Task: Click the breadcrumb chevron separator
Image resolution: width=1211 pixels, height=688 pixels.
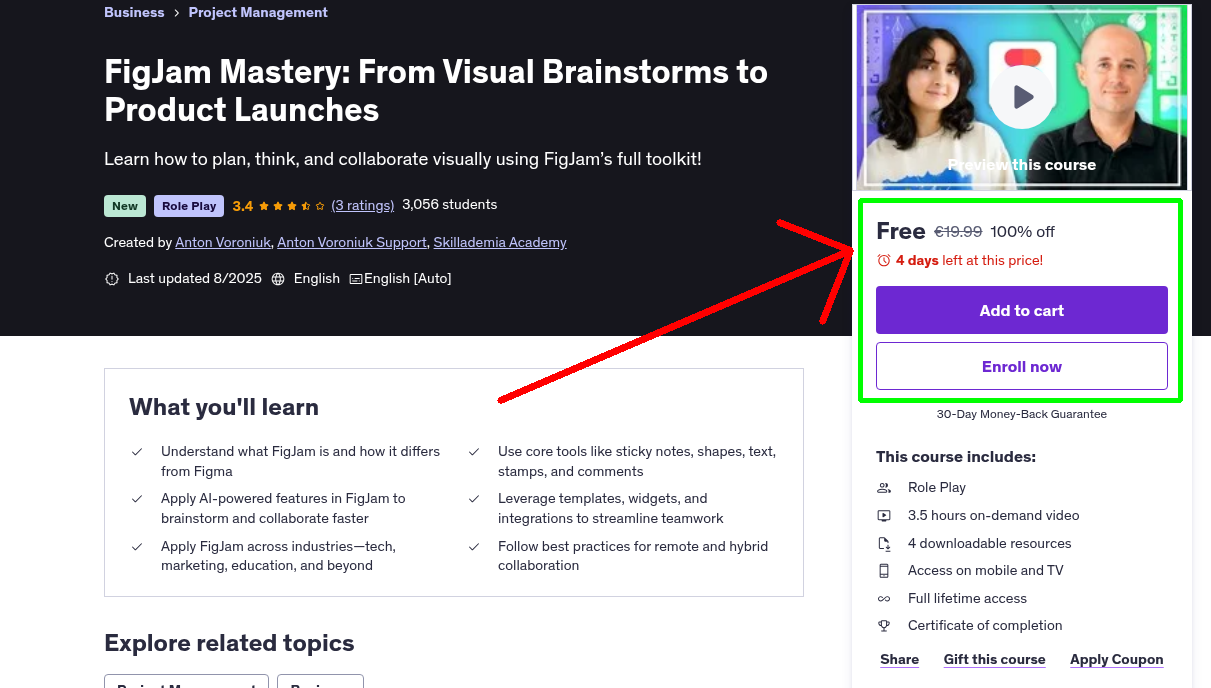Action: (177, 13)
